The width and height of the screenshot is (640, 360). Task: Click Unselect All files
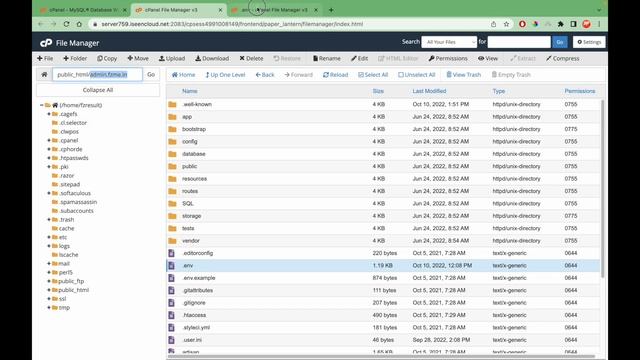click(x=417, y=75)
